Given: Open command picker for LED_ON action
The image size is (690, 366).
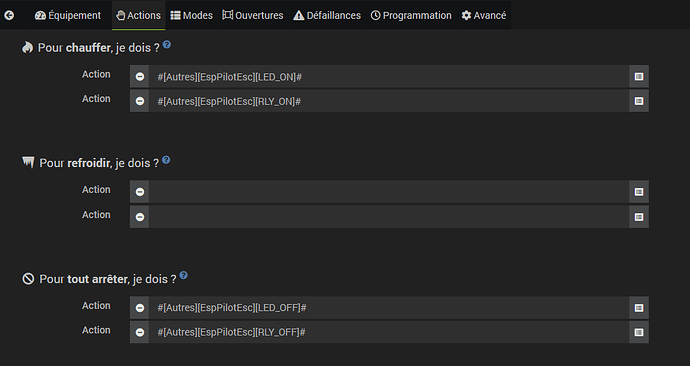Looking at the screenshot, I should [x=639, y=77].
